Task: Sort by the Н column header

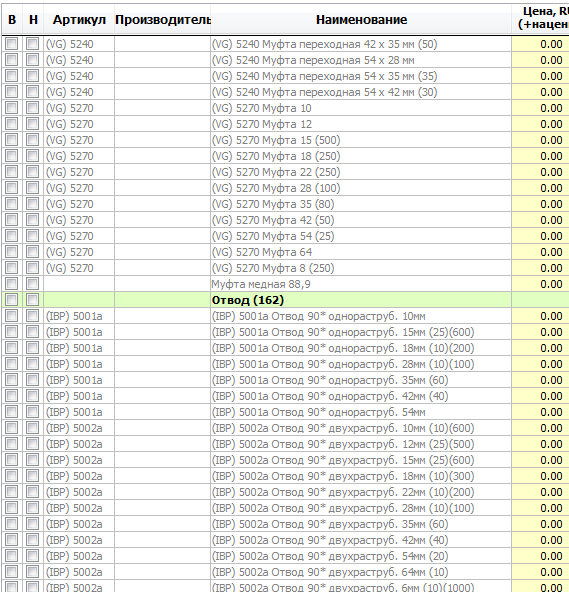Action: [x=33, y=20]
